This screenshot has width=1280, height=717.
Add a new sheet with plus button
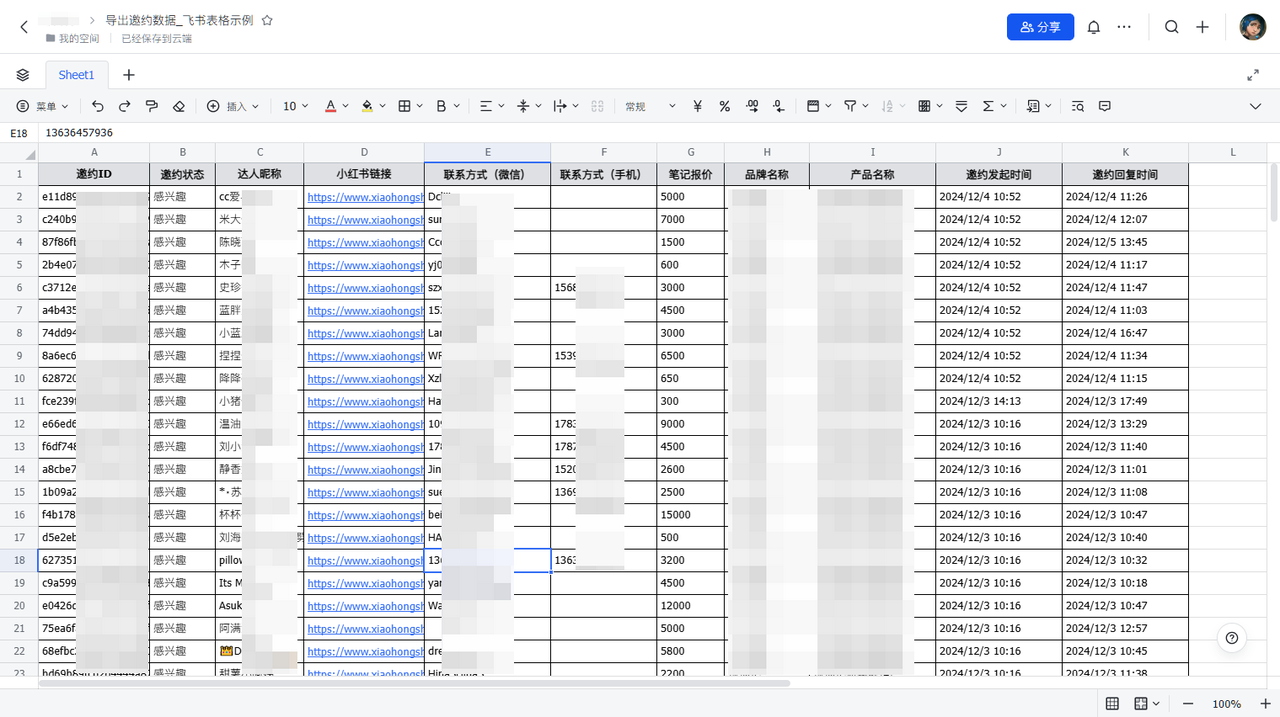[129, 75]
